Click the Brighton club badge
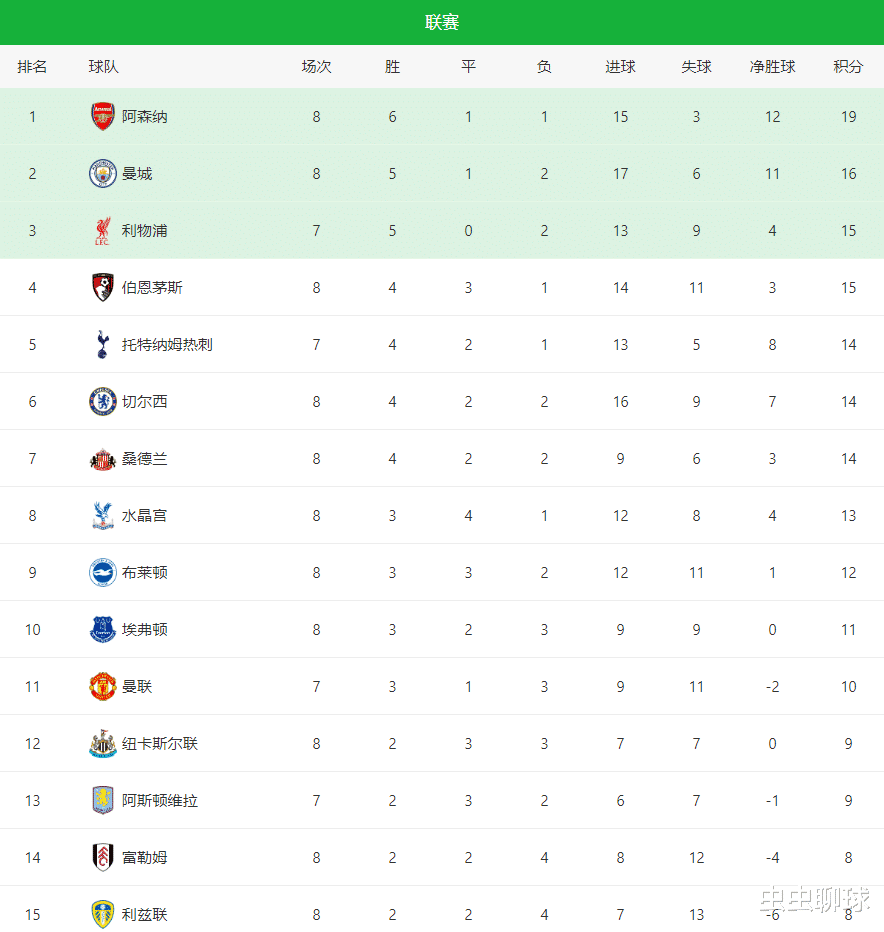Image resolution: width=884 pixels, height=932 pixels. click(x=103, y=573)
